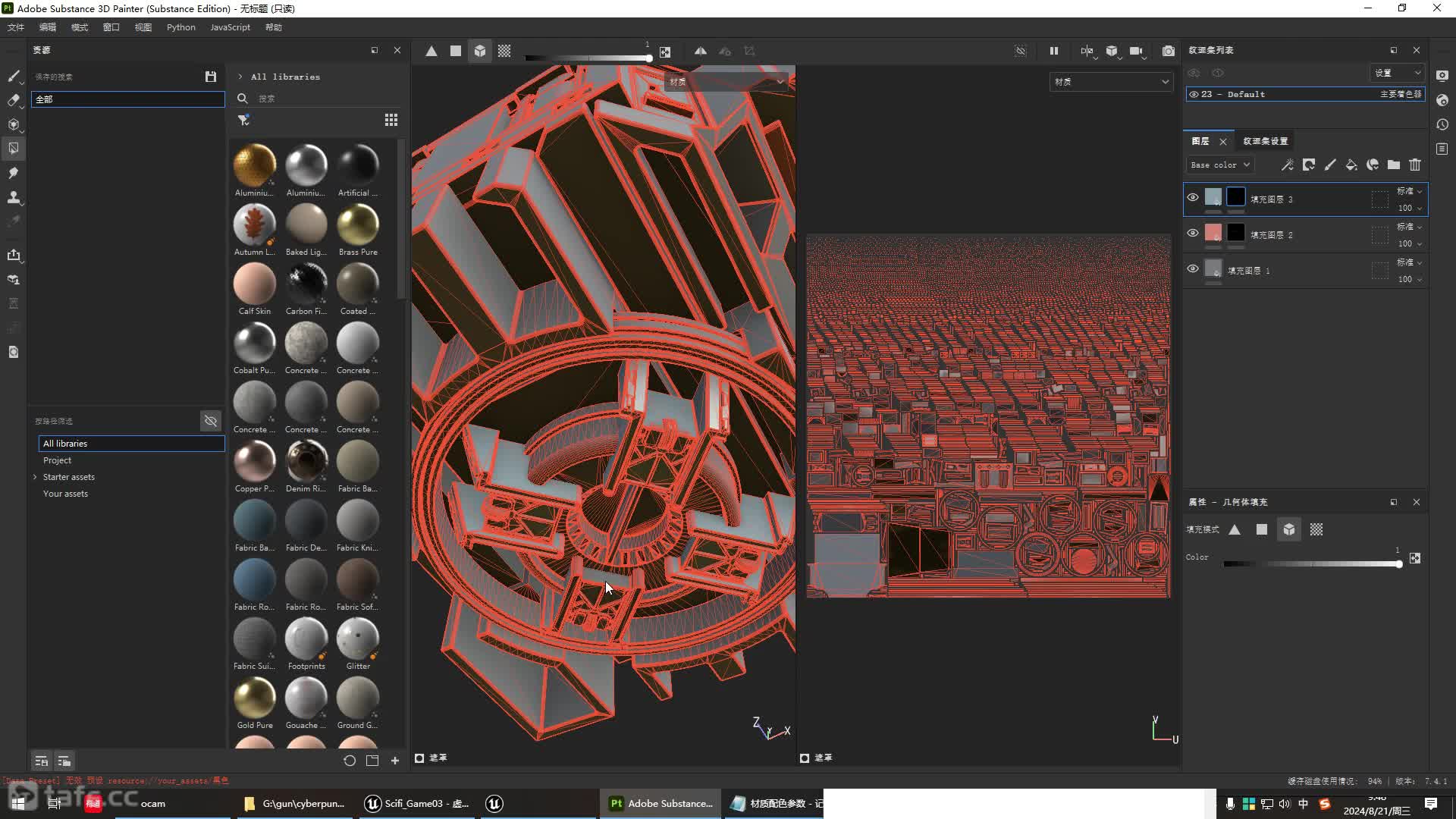Open the 帮助 menu
The height and width of the screenshot is (819, 1456).
(274, 27)
